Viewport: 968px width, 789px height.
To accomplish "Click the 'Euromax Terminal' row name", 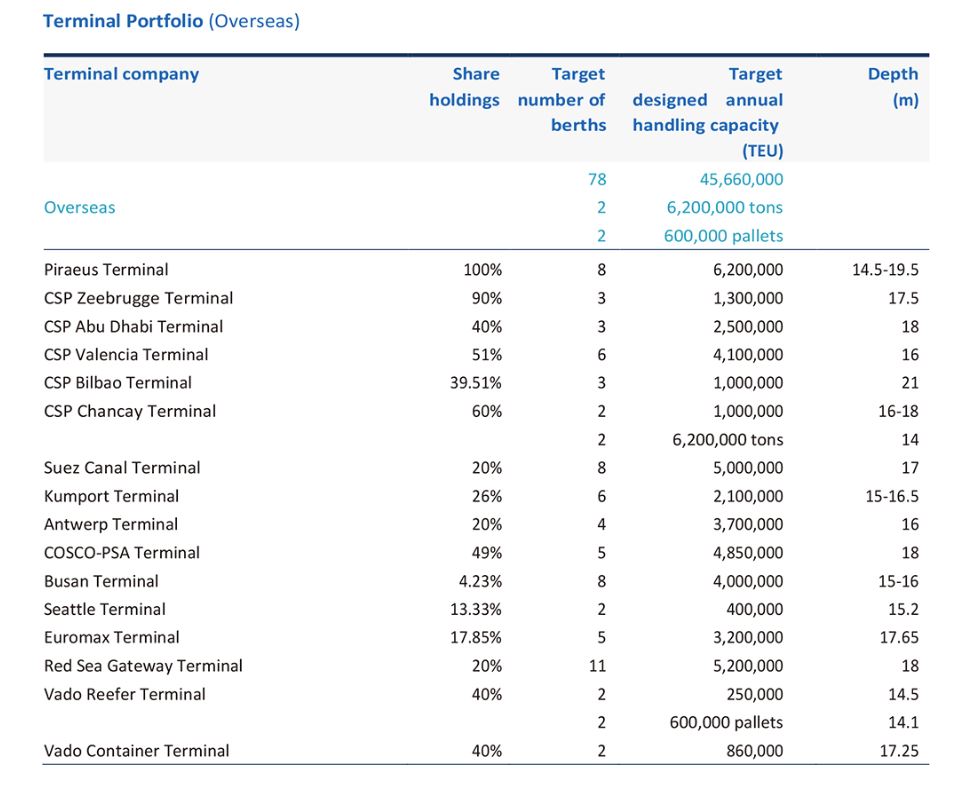I will pyautogui.click(x=112, y=638).
